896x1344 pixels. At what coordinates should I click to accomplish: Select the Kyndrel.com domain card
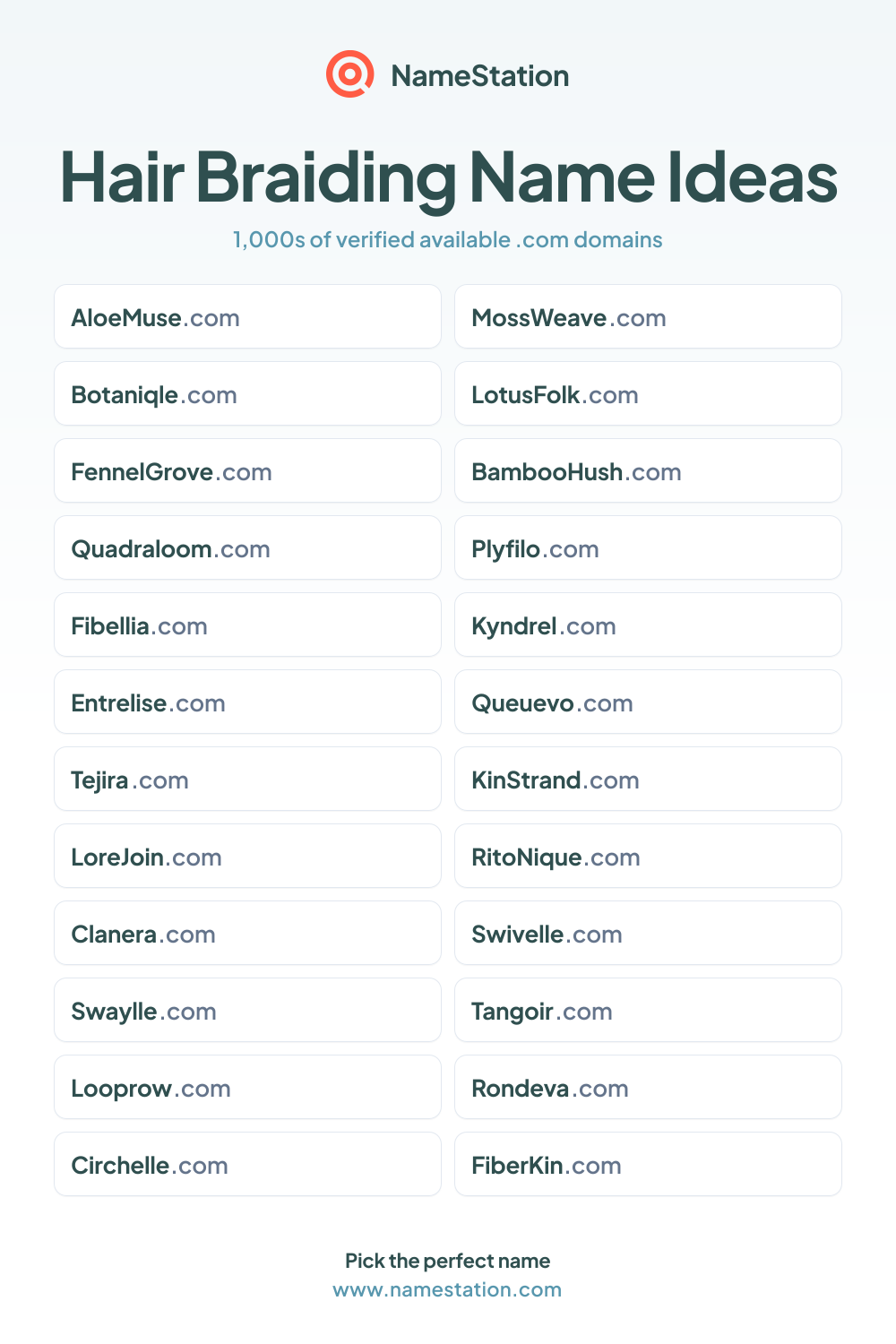[x=648, y=625]
